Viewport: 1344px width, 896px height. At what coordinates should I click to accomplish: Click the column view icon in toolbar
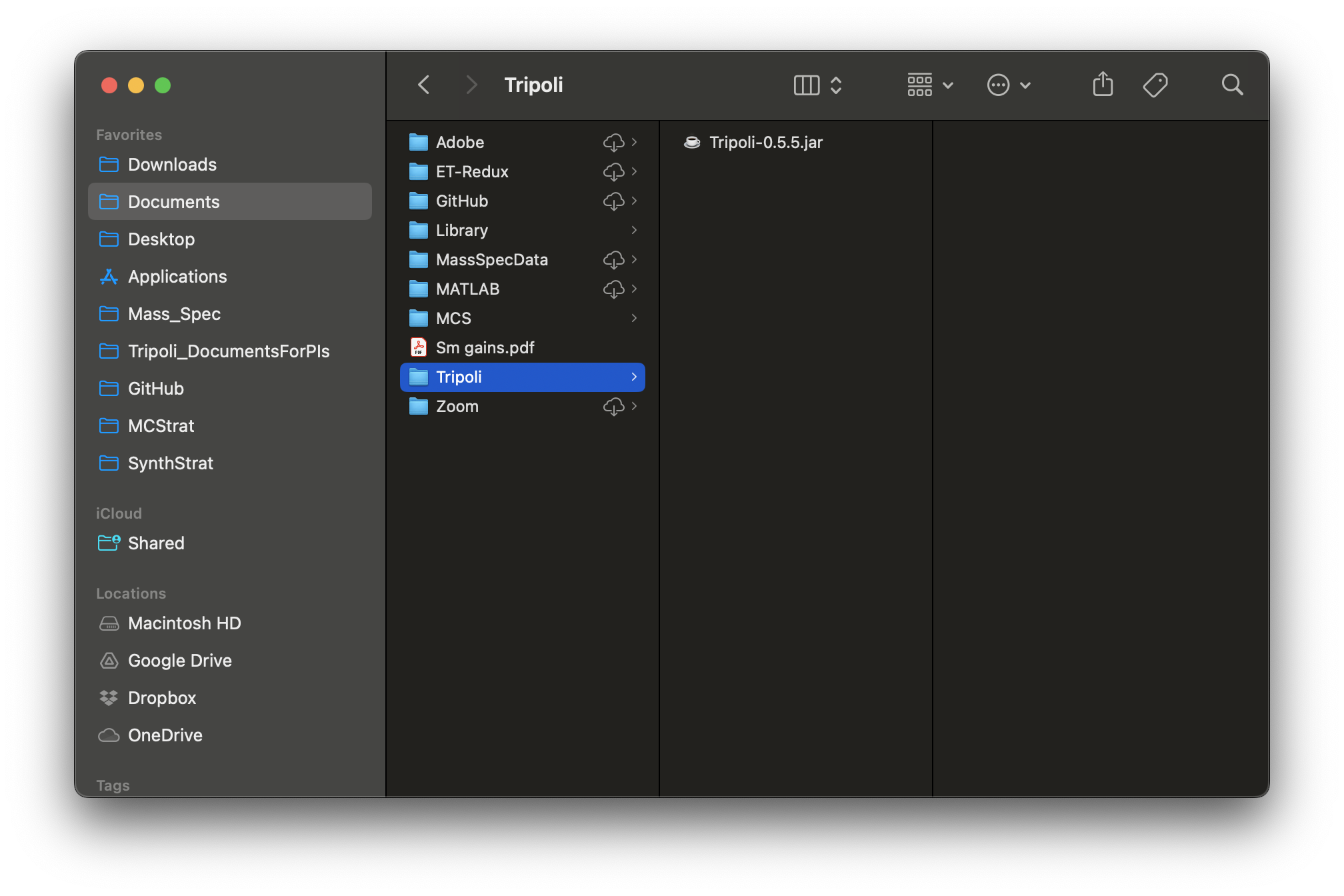(807, 85)
